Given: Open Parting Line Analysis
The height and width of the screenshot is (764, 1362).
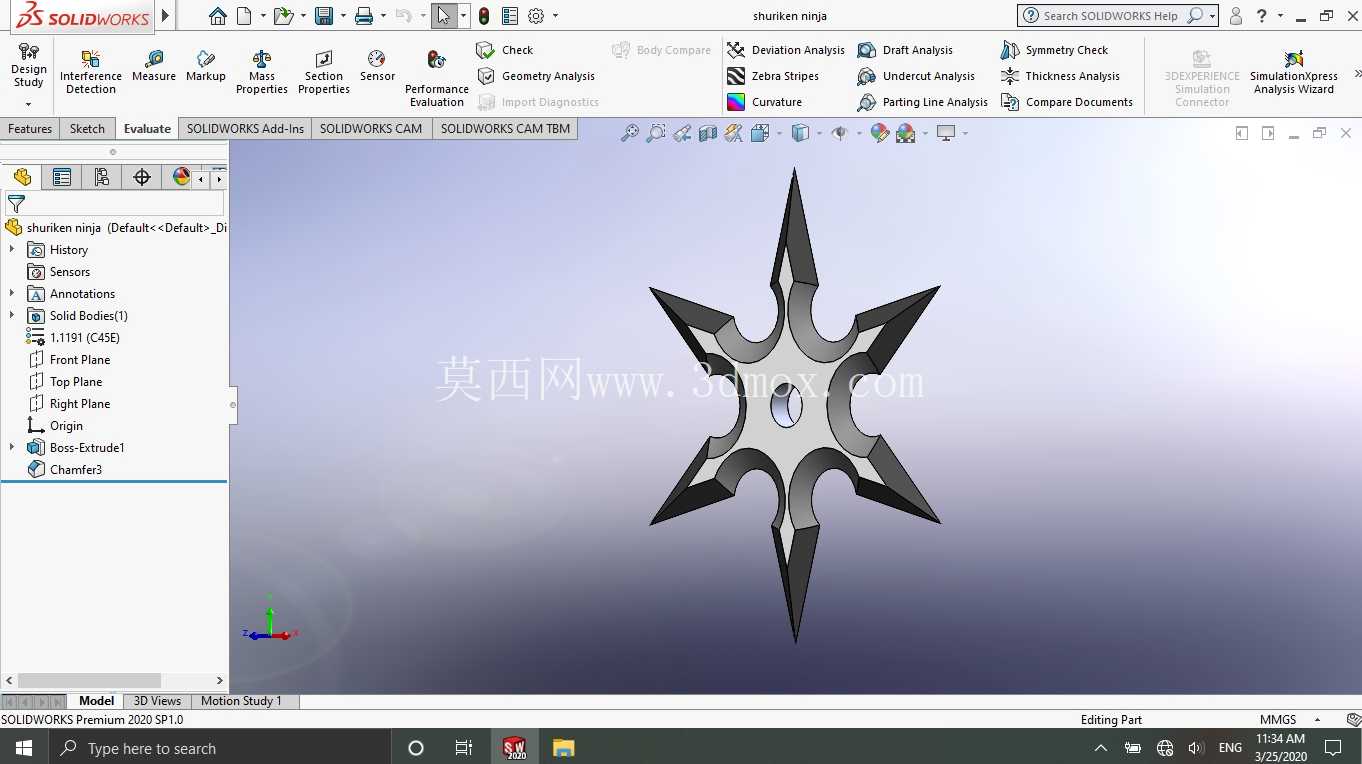Looking at the screenshot, I should click(x=923, y=102).
